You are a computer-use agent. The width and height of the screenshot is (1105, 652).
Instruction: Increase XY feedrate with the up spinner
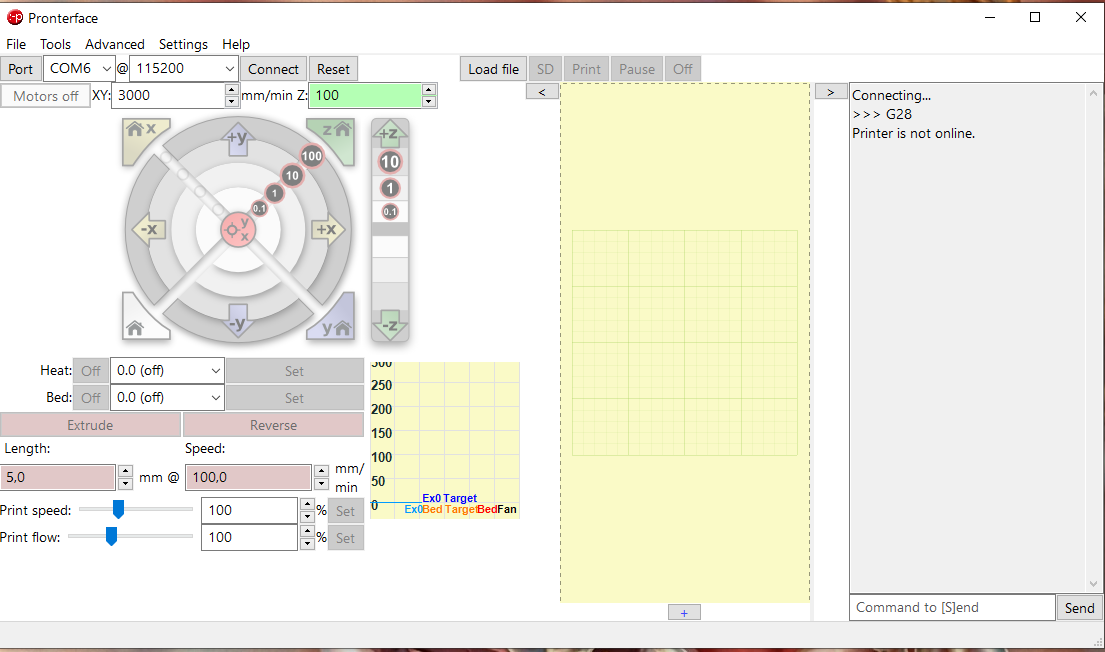click(232, 89)
